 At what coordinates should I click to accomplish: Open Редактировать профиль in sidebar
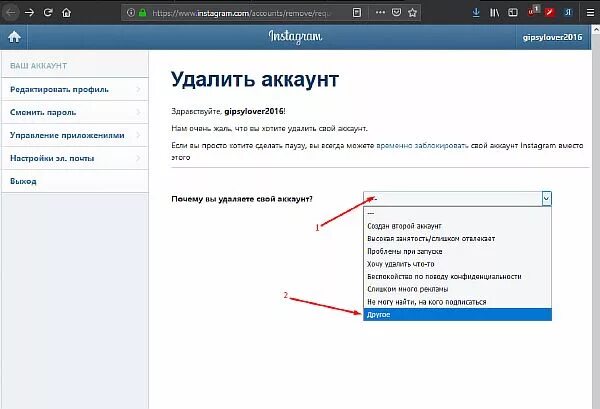[75, 90]
